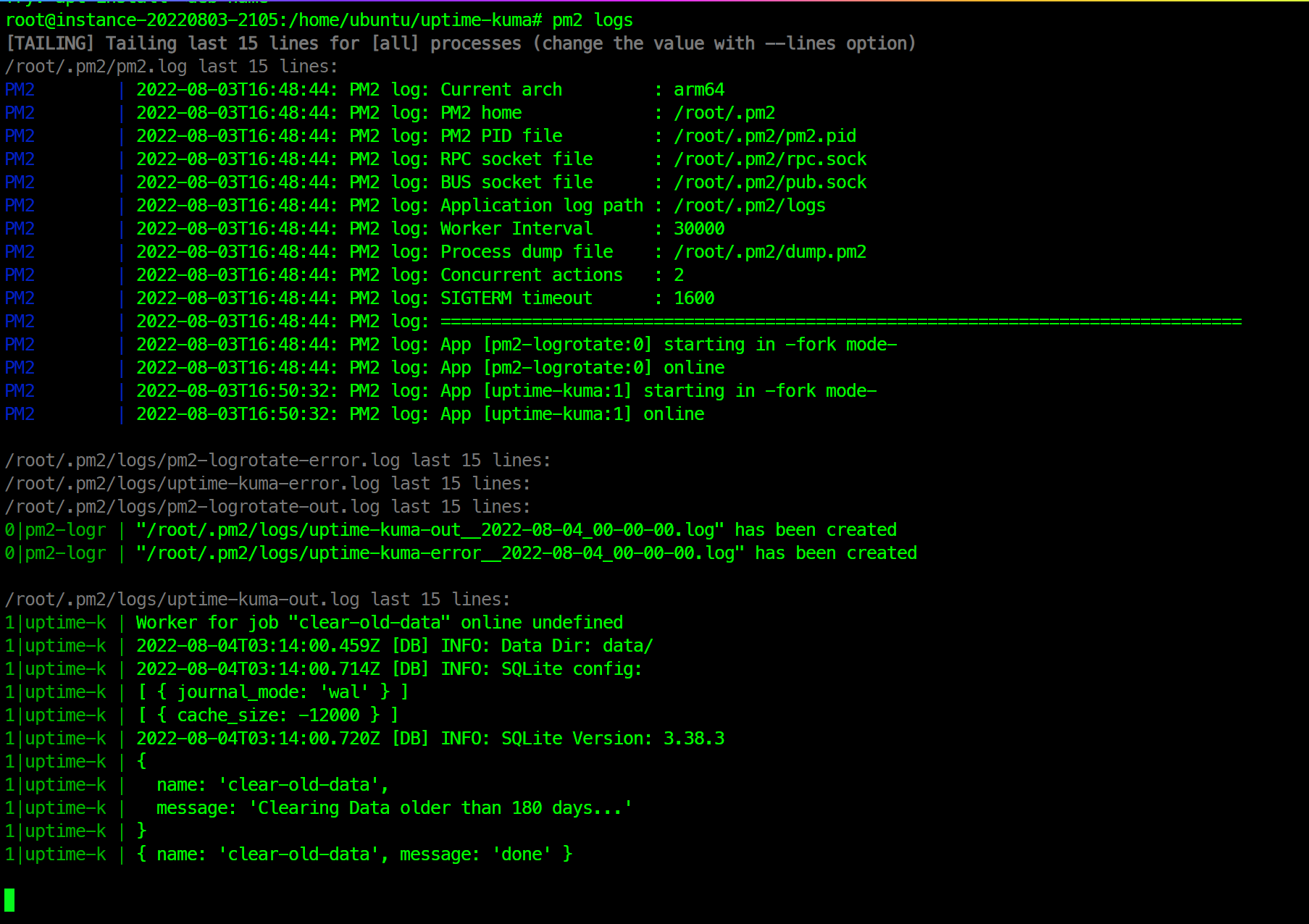Image resolution: width=1309 pixels, height=924 pixels.
Task: Click timestamp '2022-08-04T03:14:00.459Z'
Action: click(x=258, y=646)
